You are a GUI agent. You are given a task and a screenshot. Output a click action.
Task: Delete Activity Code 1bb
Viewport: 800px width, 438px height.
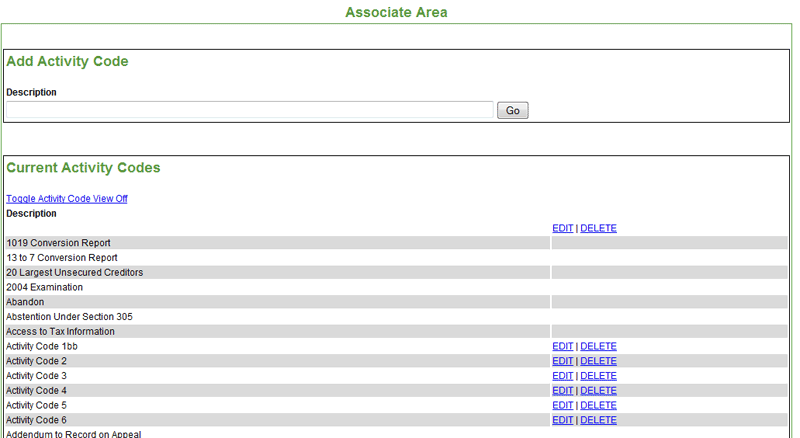click(598, 346)
